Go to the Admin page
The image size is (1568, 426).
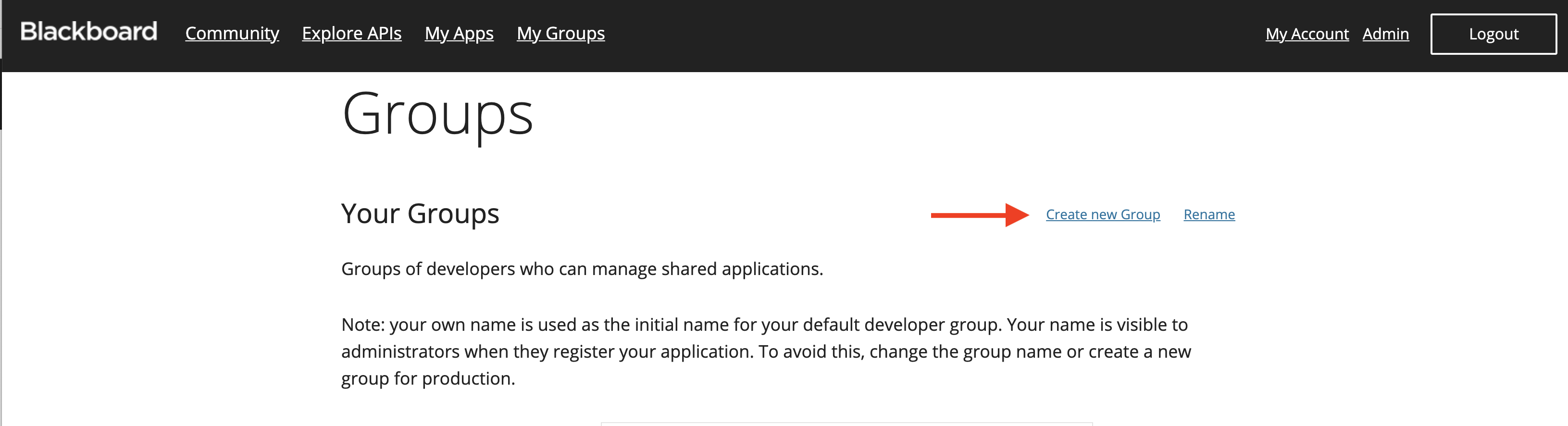[1385, 34]
